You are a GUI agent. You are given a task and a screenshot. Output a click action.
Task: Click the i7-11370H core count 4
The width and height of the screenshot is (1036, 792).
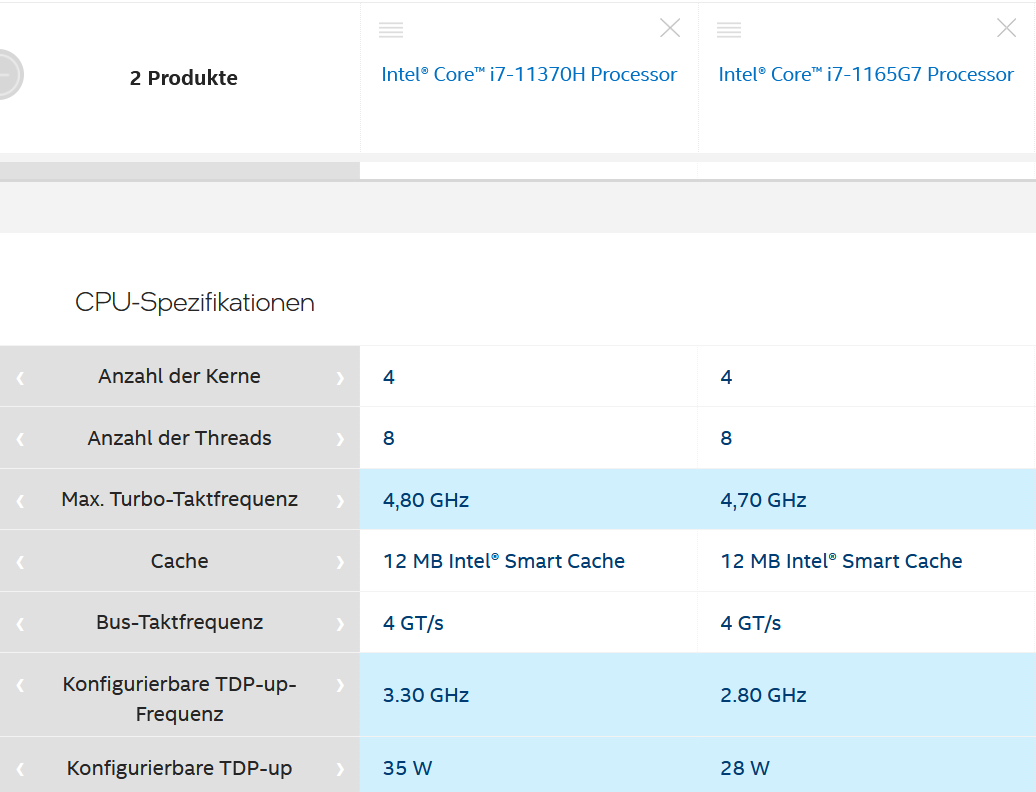point(389,377)
